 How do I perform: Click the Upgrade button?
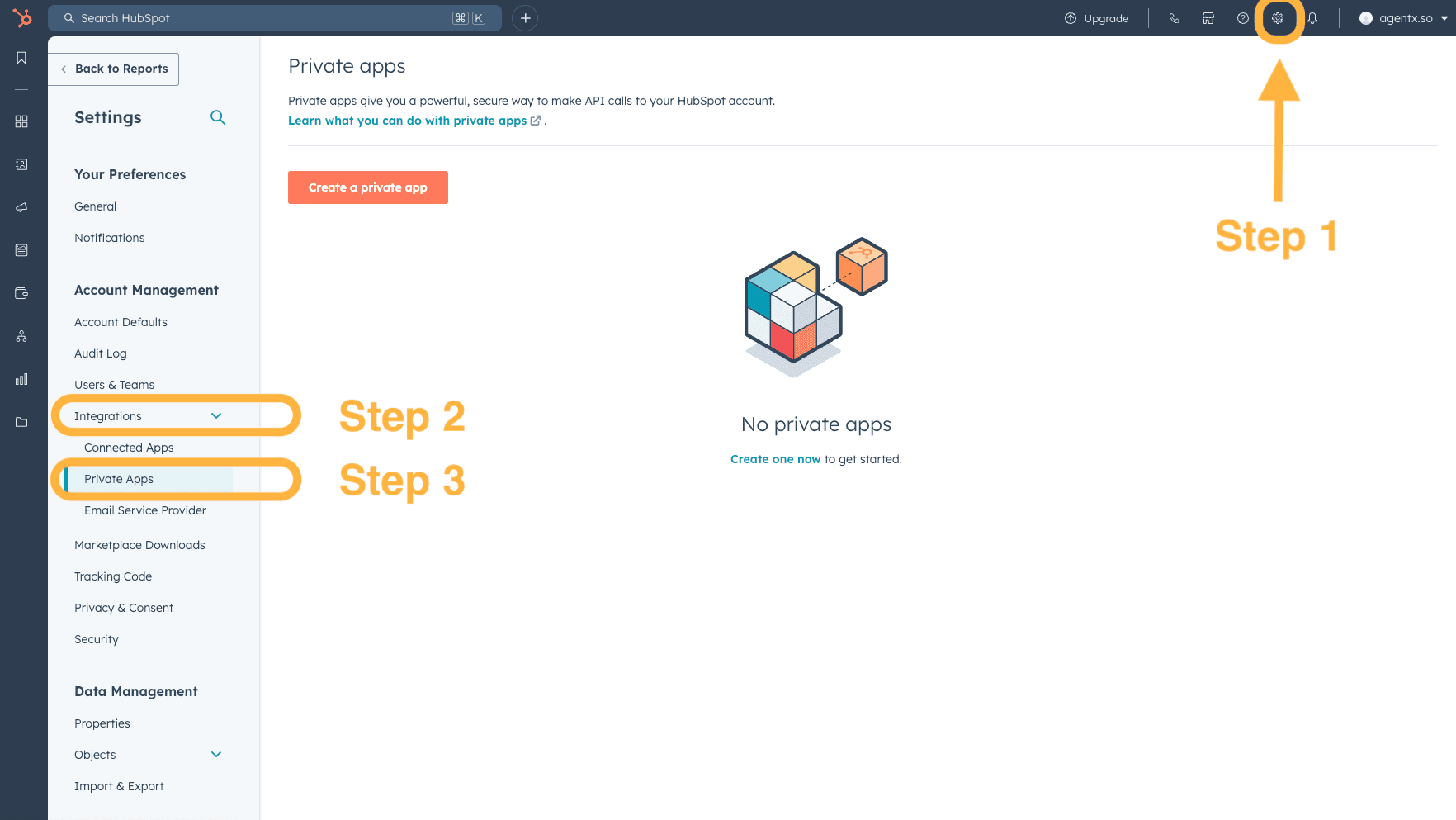tap(1096, 18)
